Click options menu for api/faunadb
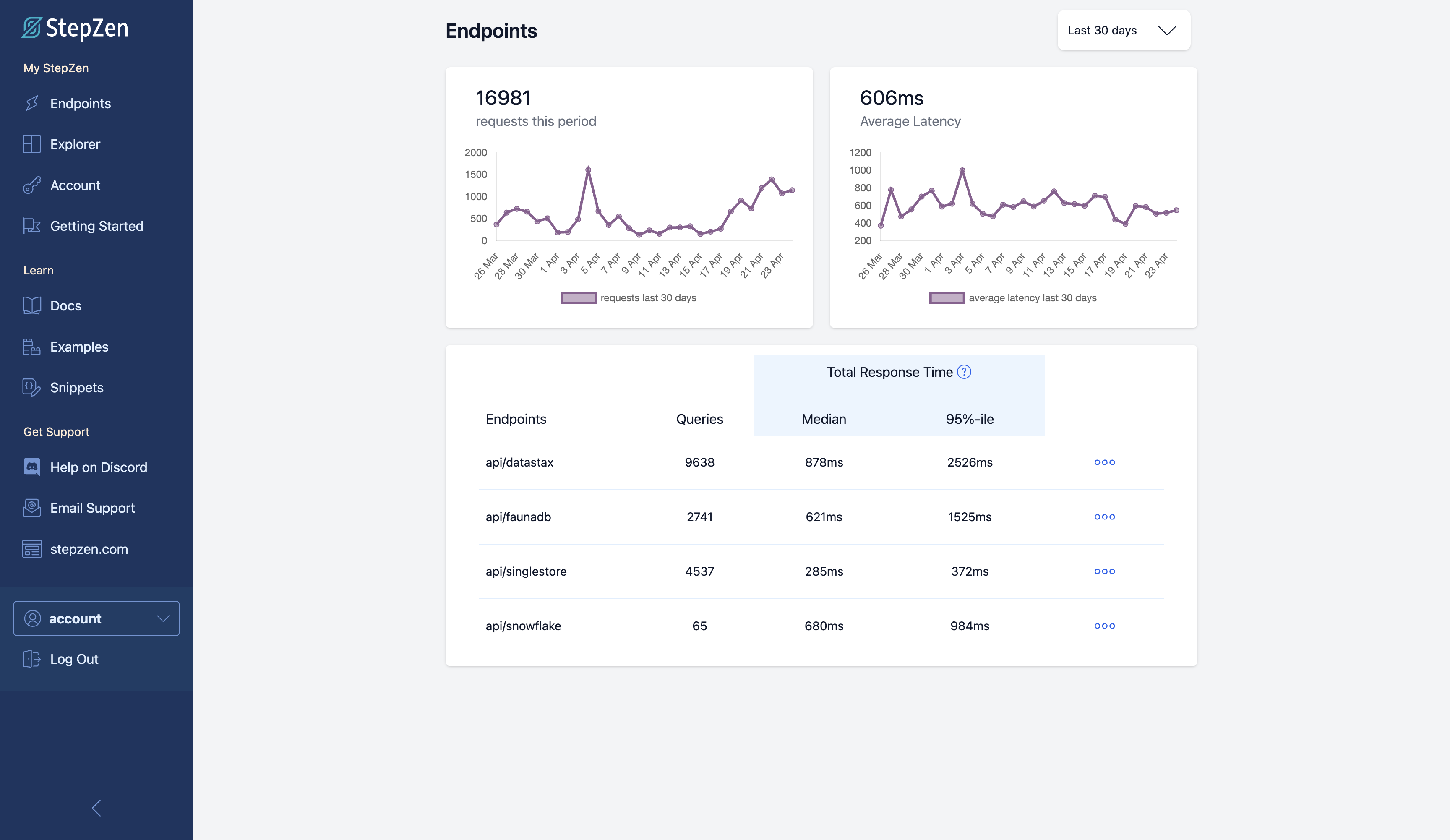The image size is (1450, 840). click(x=1104, y=516)
